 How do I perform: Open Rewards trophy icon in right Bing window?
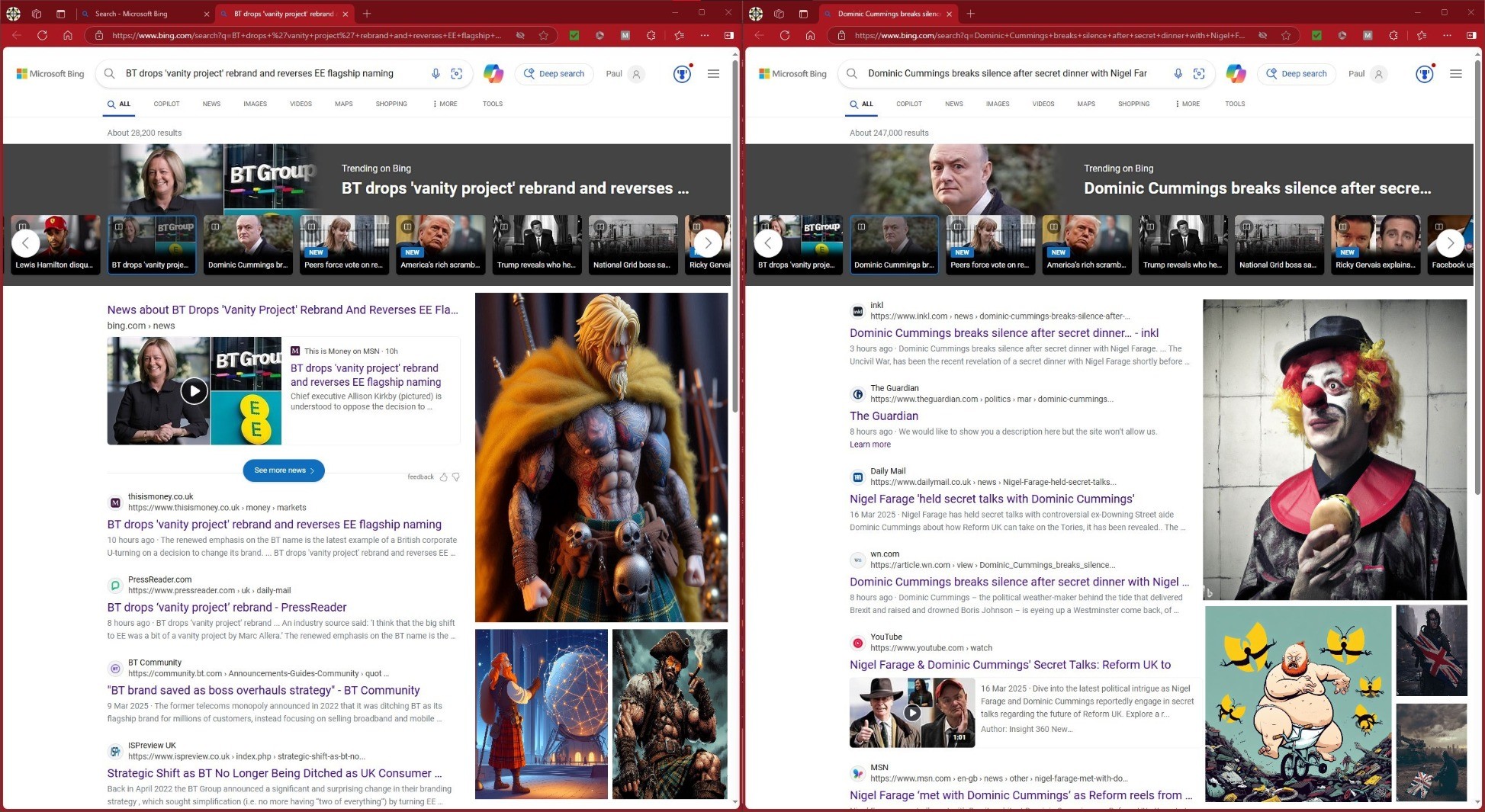[x=1424, y=73]
